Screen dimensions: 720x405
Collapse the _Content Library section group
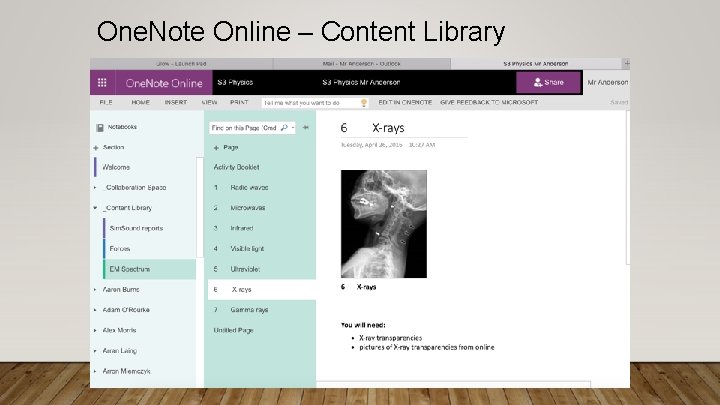[95, 208]
